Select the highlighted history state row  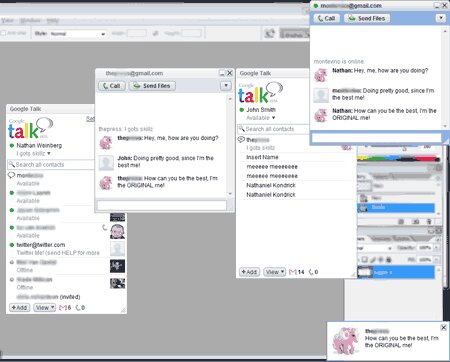pos(396,208)
